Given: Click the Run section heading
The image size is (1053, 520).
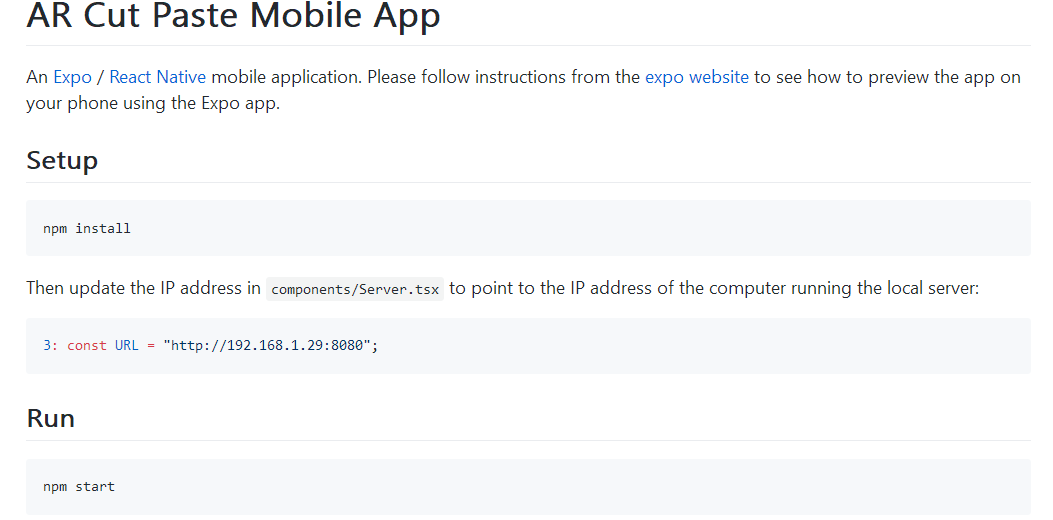Looking at the screenshot, I should tap(50, 417).
